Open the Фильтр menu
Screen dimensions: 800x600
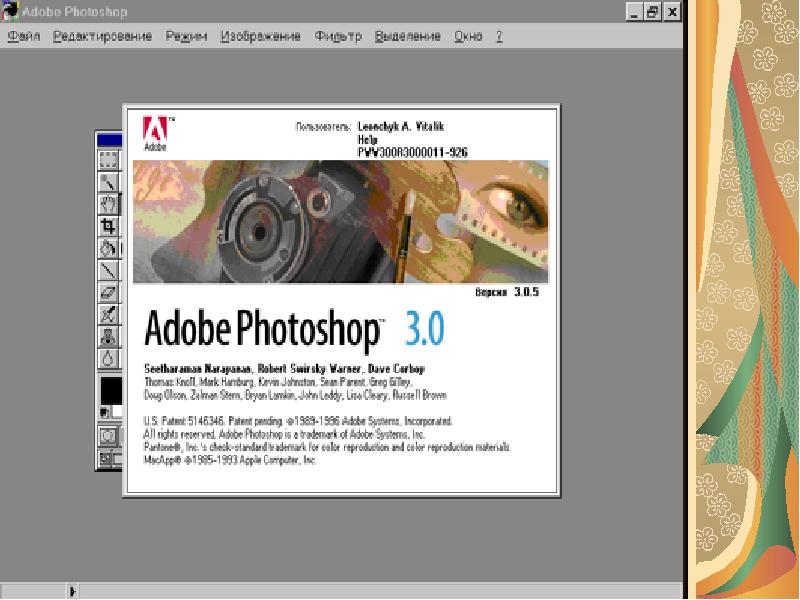[x=338, y=36]
